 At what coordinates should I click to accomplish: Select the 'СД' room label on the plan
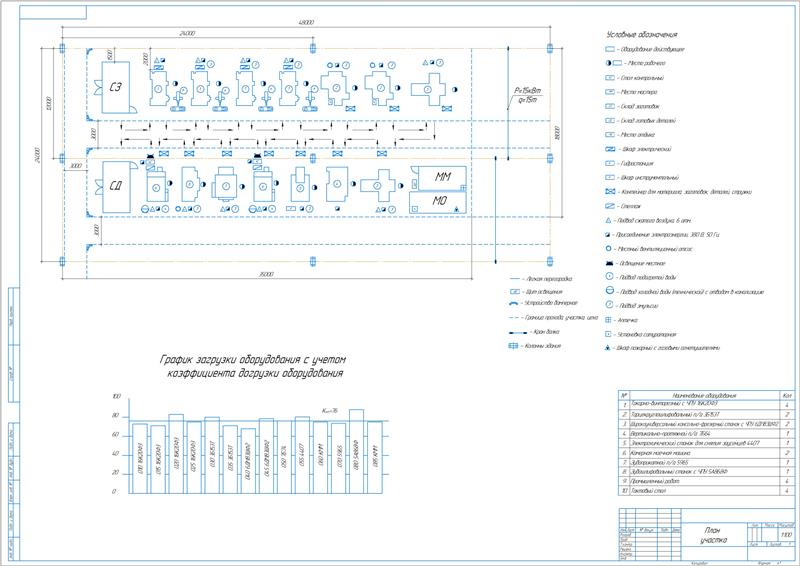pos(116,186)
